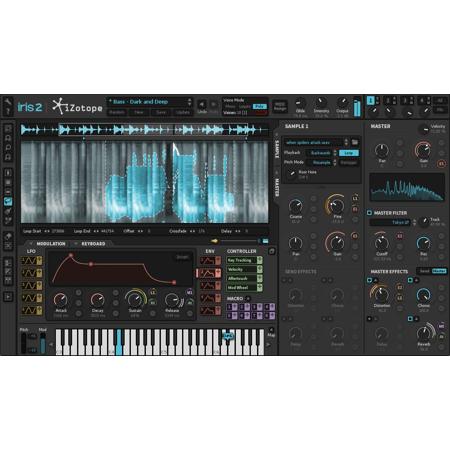Click the last LFO waveform slot
The width and height of the screenshot is (450, 450).
point(32,311)
